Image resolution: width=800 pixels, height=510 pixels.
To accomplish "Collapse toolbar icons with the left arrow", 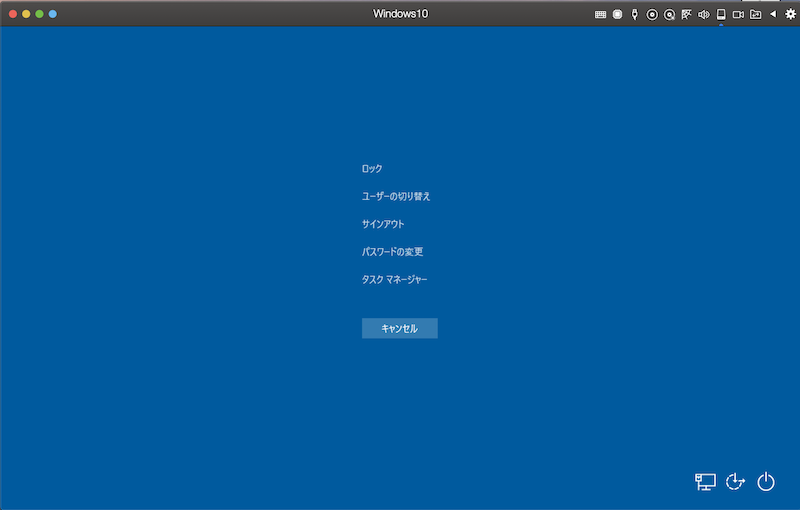I will 772,14.
